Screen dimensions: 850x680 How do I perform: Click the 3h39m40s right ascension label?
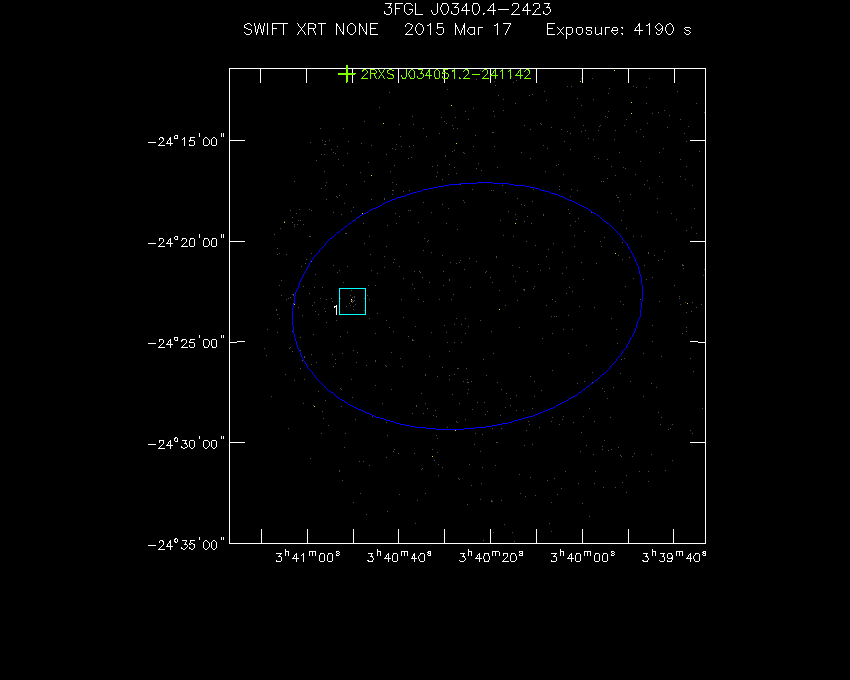pyautogui.click(x=674, y=557)
